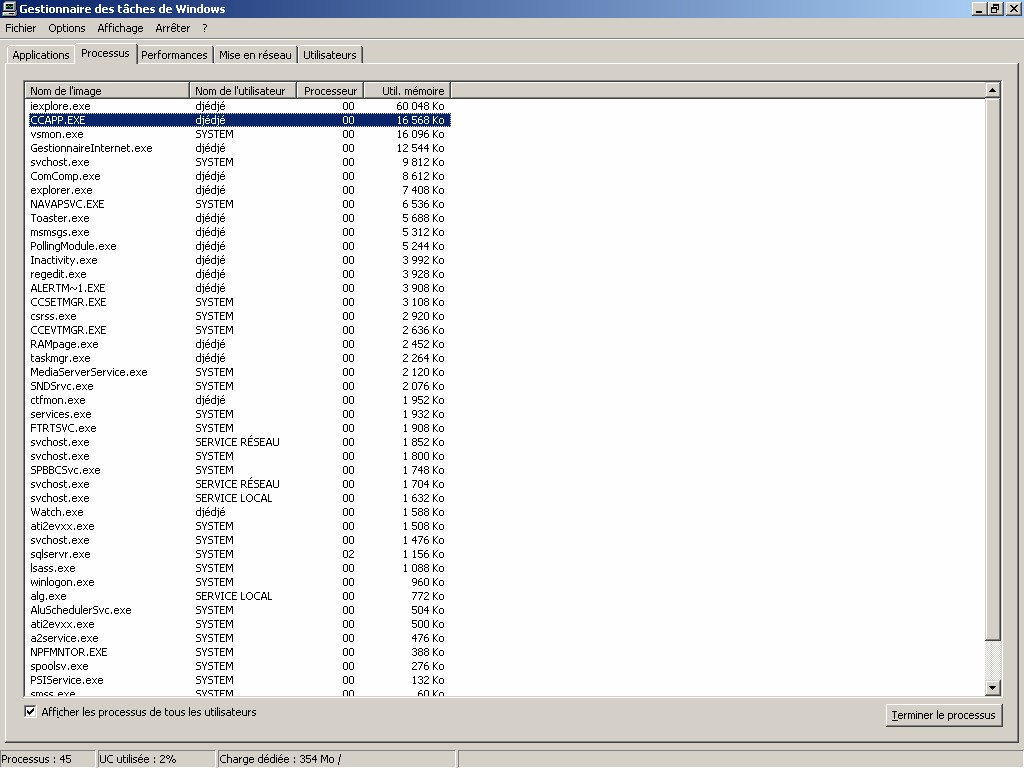Switch to the Applications tab
The width and height of the screenshot is (1024, 768).
(x=41, y=55)
